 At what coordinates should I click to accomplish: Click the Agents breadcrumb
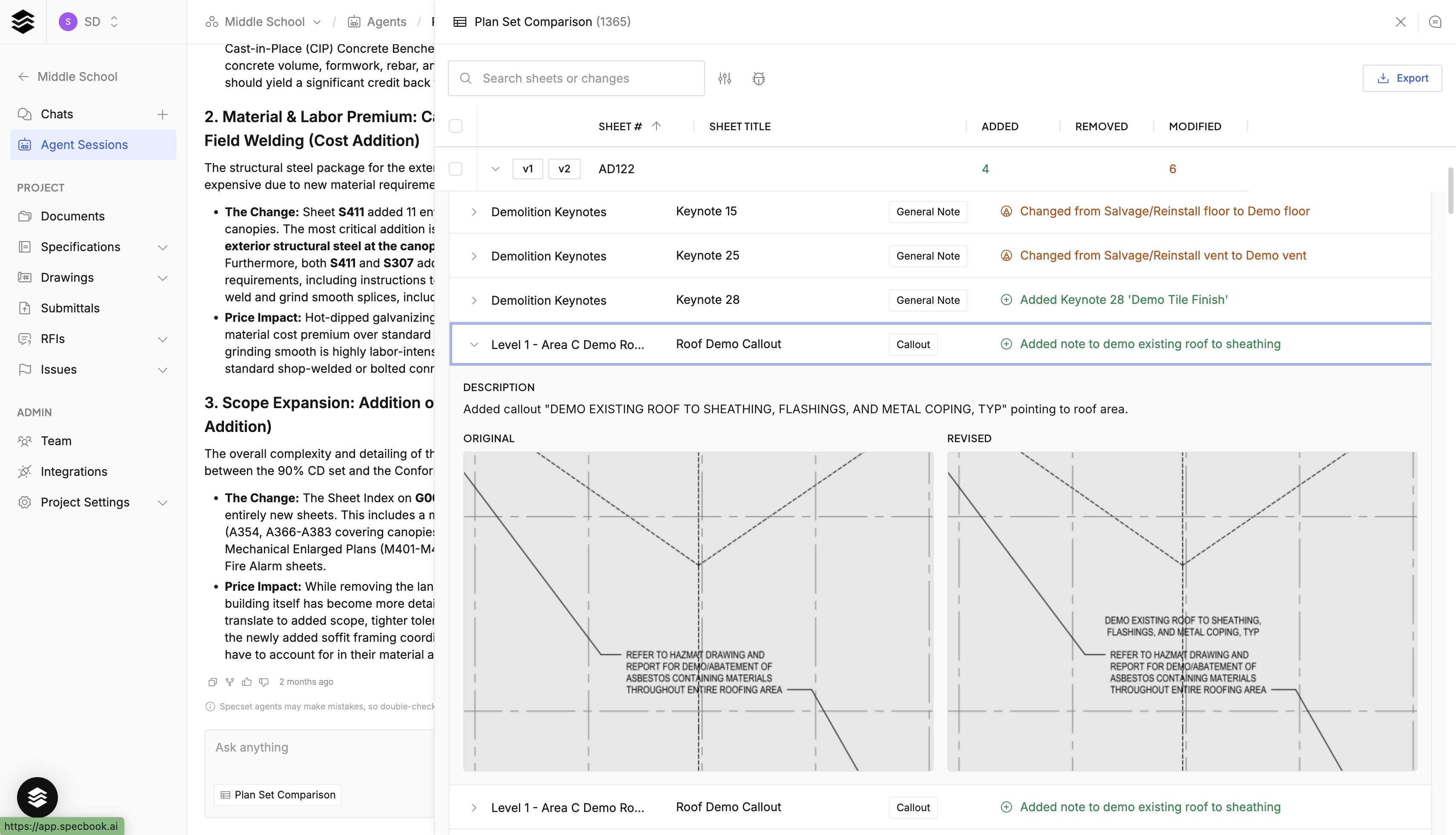pyautogui.click(x=377, y=22)
